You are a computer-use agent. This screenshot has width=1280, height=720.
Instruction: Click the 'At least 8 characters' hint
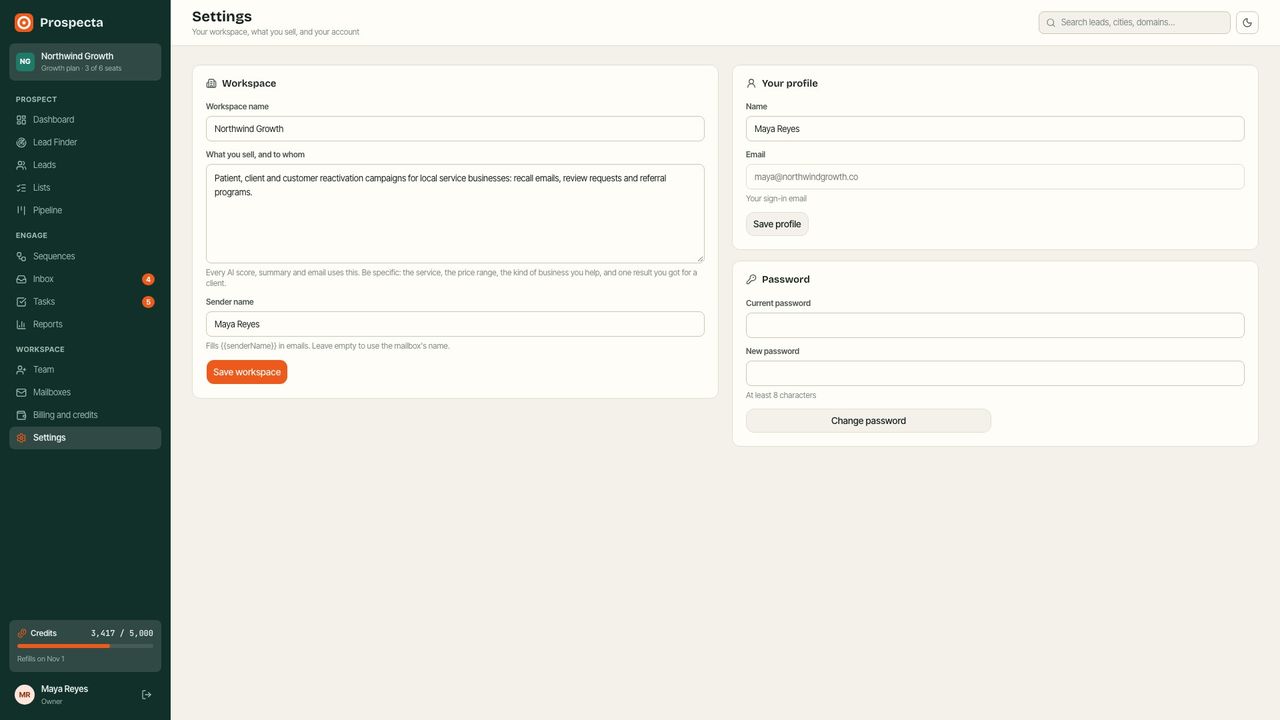tap(781, 396)
